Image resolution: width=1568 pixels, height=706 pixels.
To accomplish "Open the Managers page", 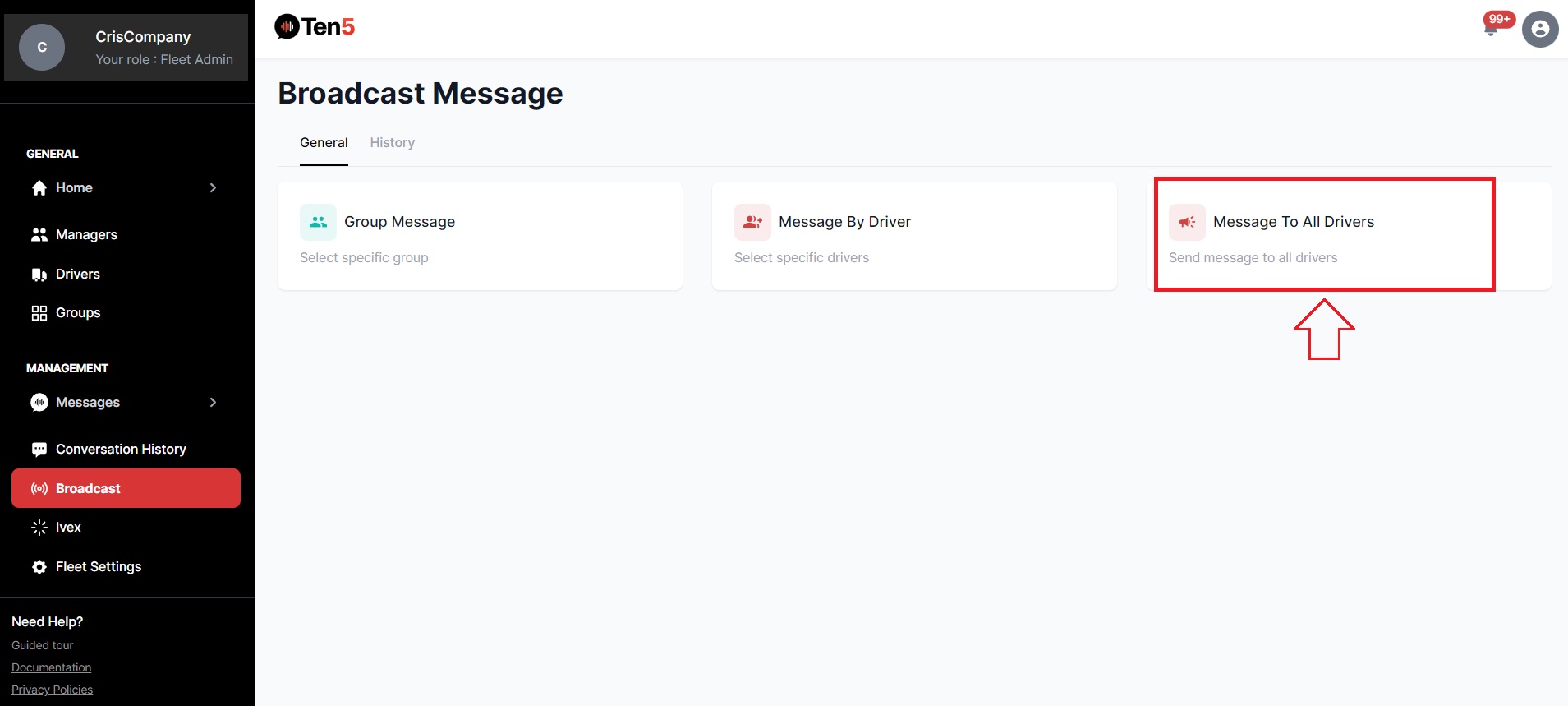I will coord(86,235).
